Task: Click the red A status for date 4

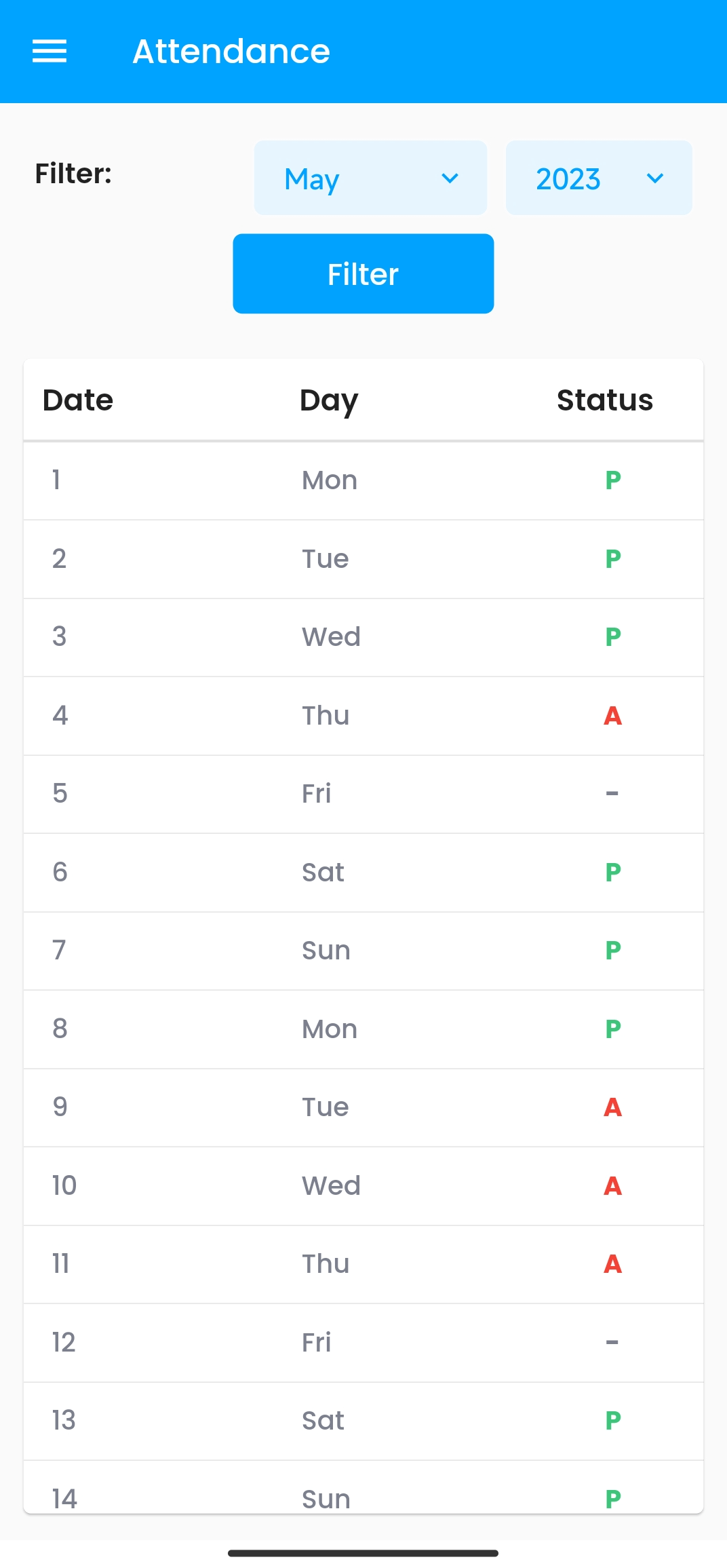Action: [x=612, y=716]
